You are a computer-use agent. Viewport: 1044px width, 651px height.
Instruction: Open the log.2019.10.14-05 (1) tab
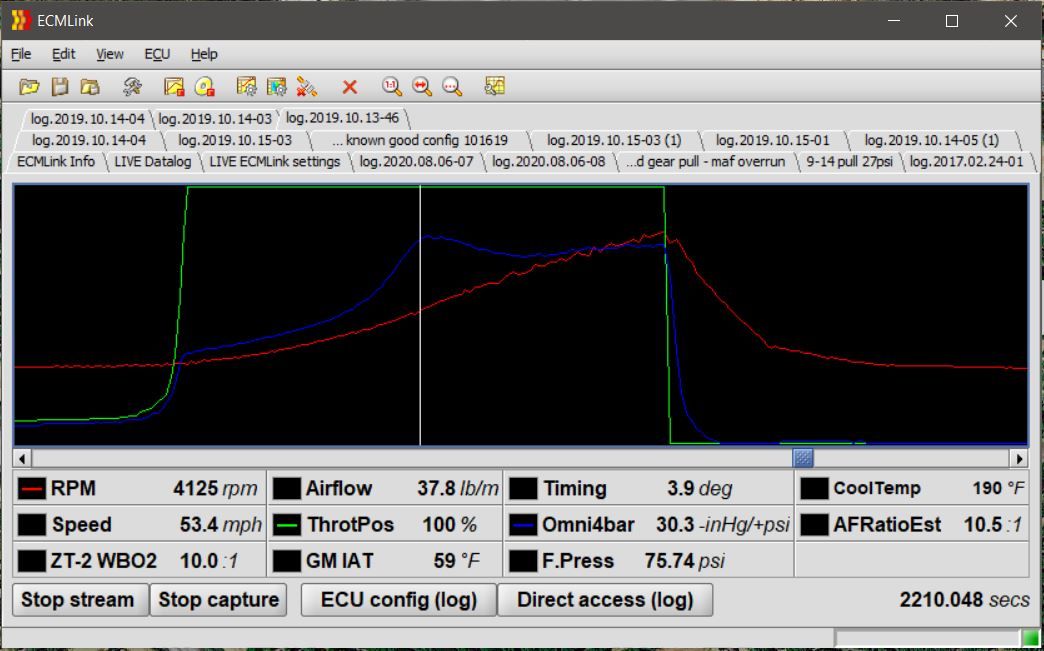pyautogui.click(x=931, y=140)
